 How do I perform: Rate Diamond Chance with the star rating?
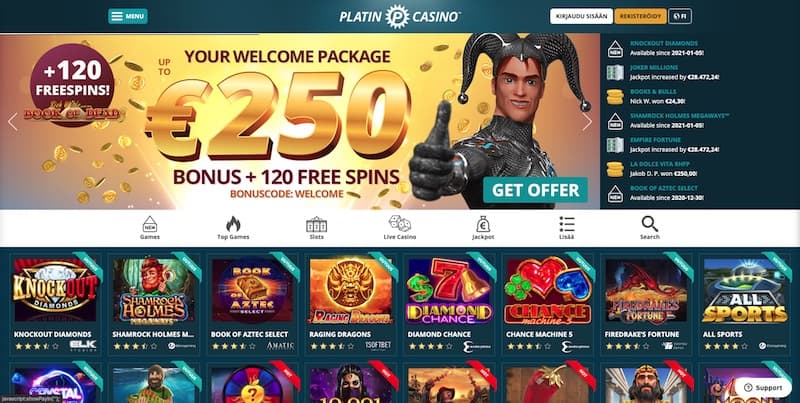point(430,346)
